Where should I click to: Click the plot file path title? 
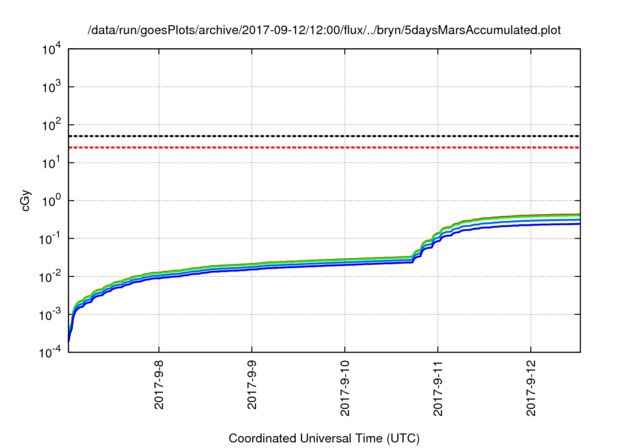pyautogui.click(x=324, y=30)
